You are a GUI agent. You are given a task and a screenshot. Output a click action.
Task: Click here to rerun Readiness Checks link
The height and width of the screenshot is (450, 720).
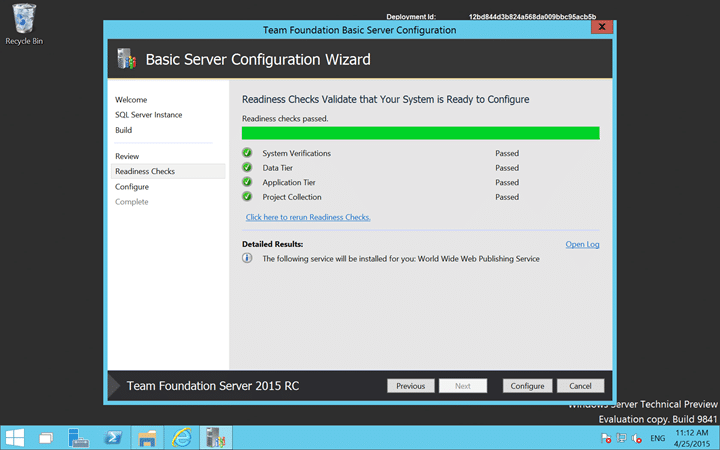[x=308, y=217]
